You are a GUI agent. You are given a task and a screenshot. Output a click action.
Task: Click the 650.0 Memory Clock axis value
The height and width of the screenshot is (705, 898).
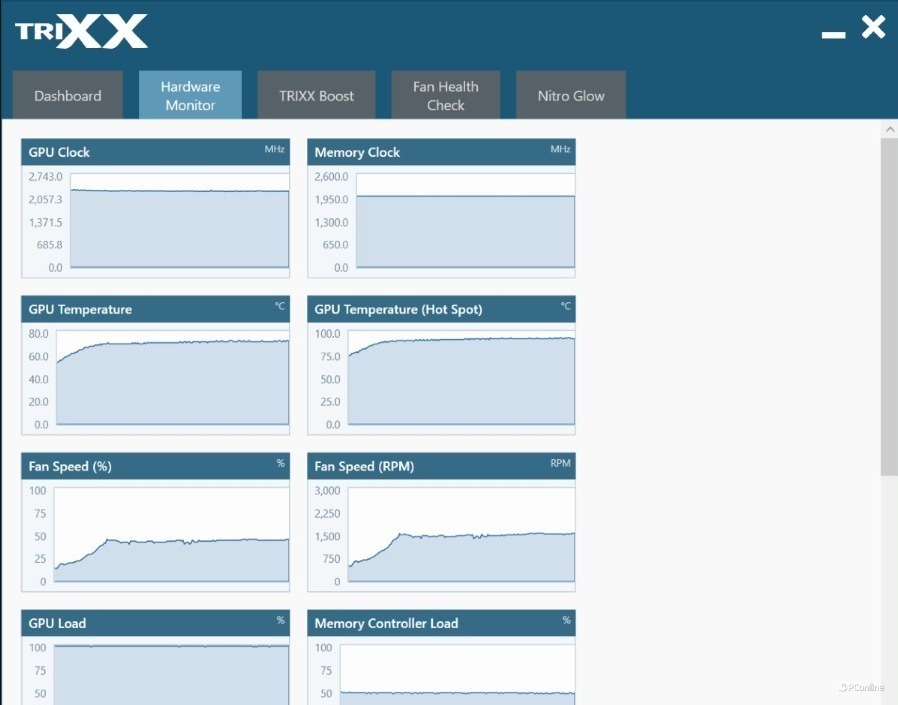coord(334,245)
